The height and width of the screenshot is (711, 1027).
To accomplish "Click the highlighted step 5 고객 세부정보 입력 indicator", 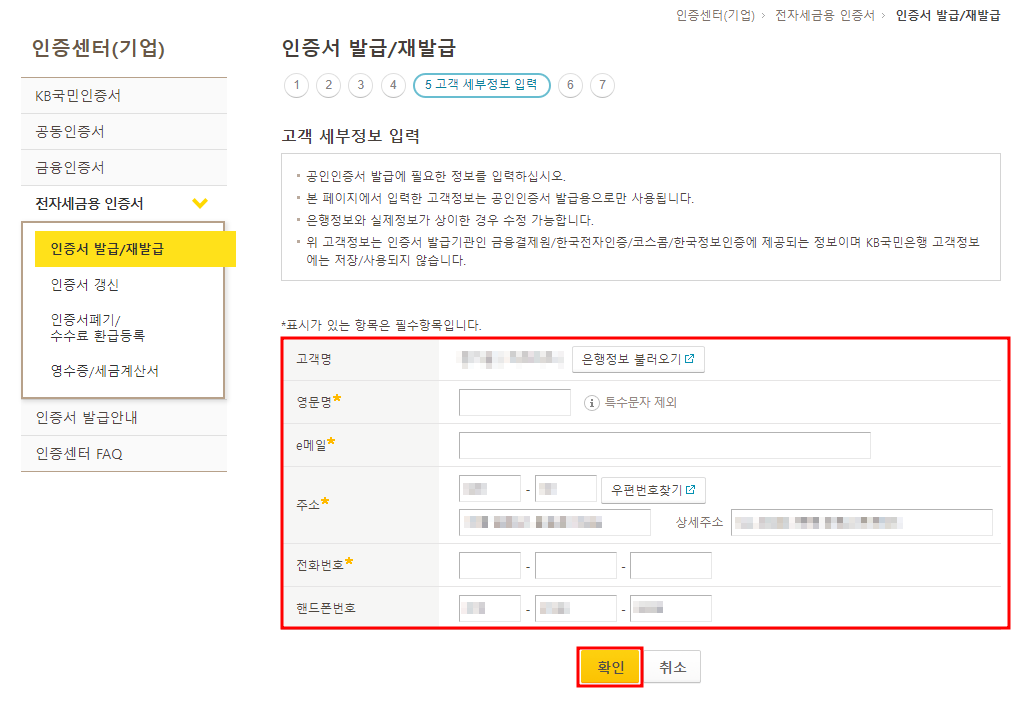I will click(481, 86).
